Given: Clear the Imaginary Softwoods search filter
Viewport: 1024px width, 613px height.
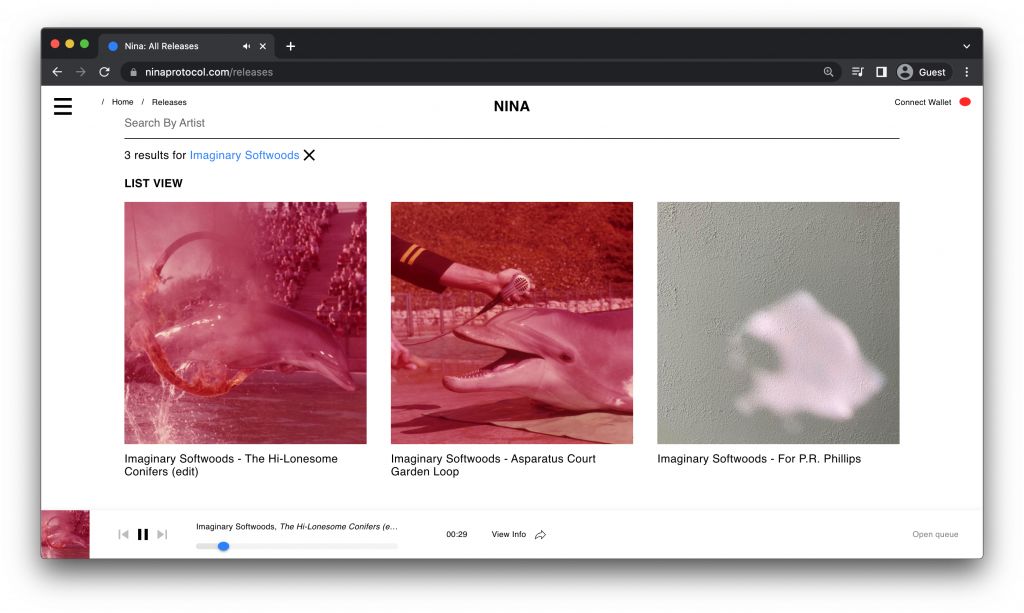Looking at the screenshot, I should pos(310,155).
